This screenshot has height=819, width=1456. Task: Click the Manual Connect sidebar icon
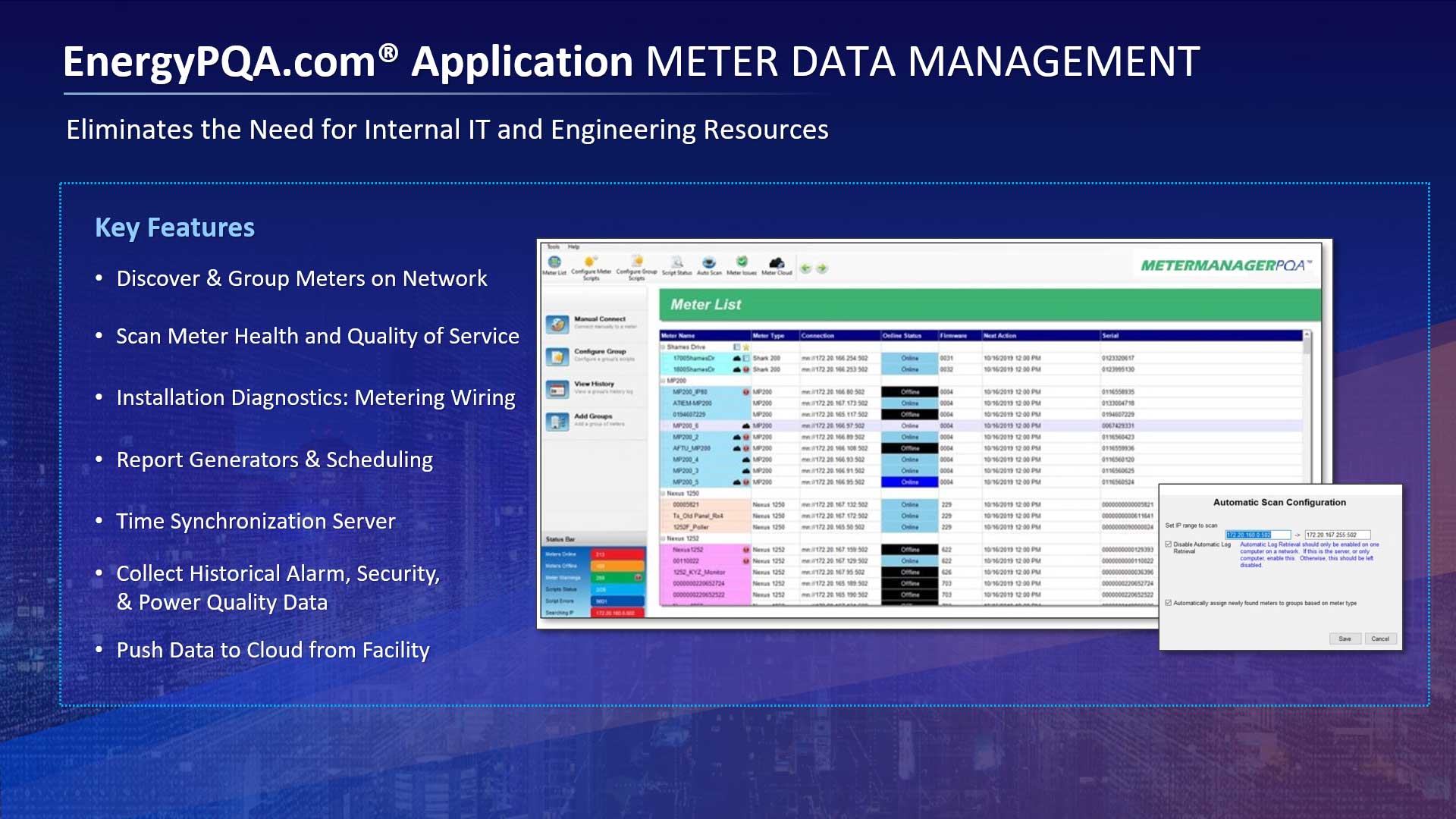coord(557,324)
